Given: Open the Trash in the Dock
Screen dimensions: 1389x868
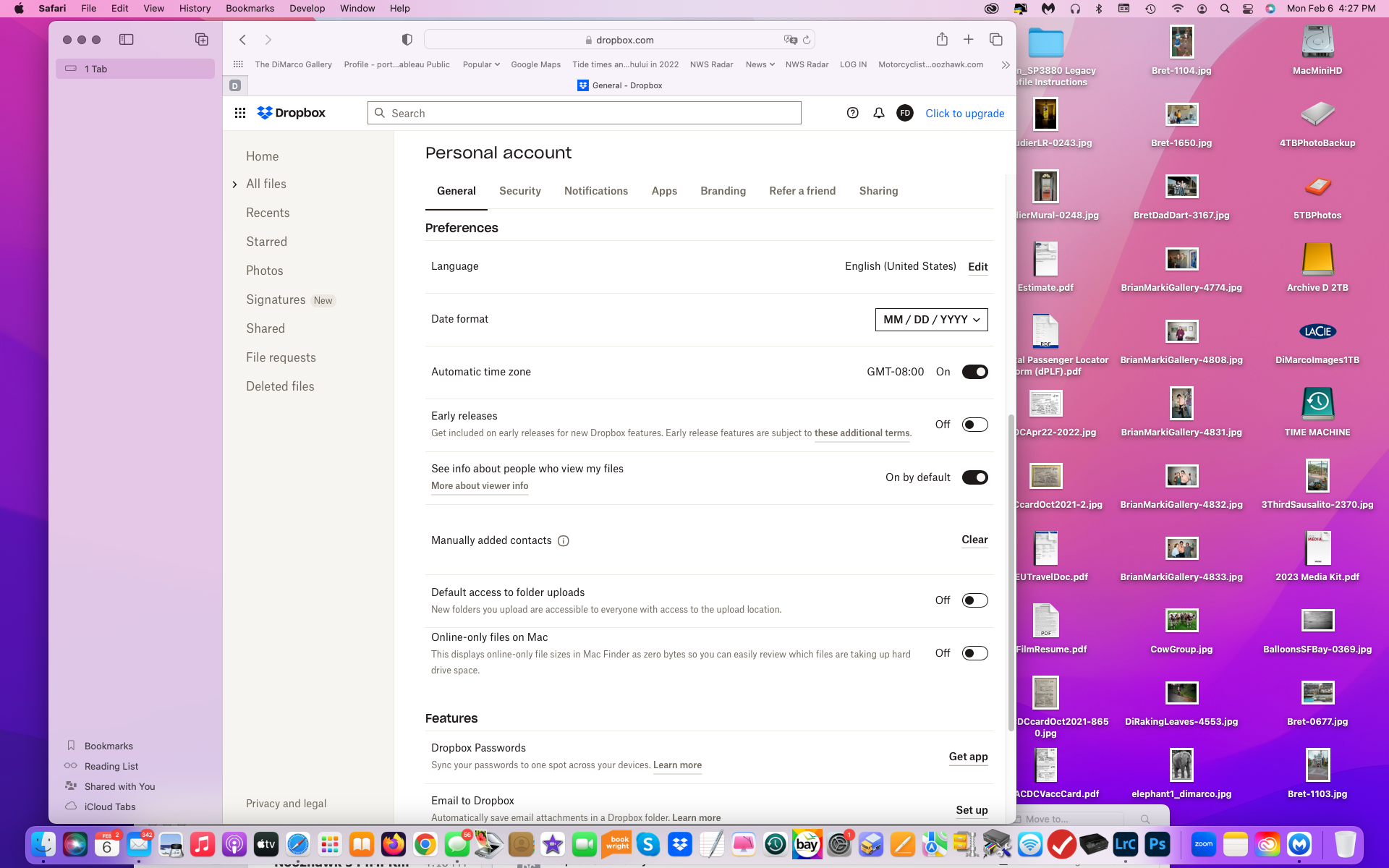Looking at the screenshot, I should (1345, 844).
